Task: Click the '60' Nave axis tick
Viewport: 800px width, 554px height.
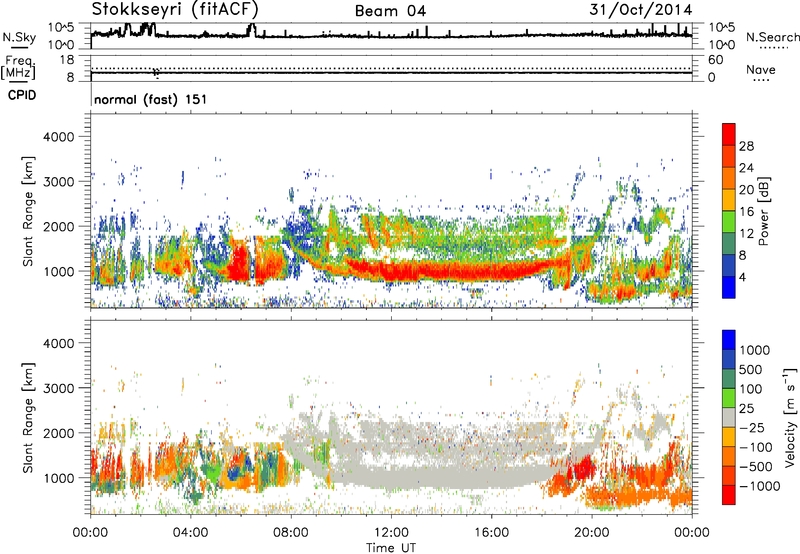Action: [715, 60]
